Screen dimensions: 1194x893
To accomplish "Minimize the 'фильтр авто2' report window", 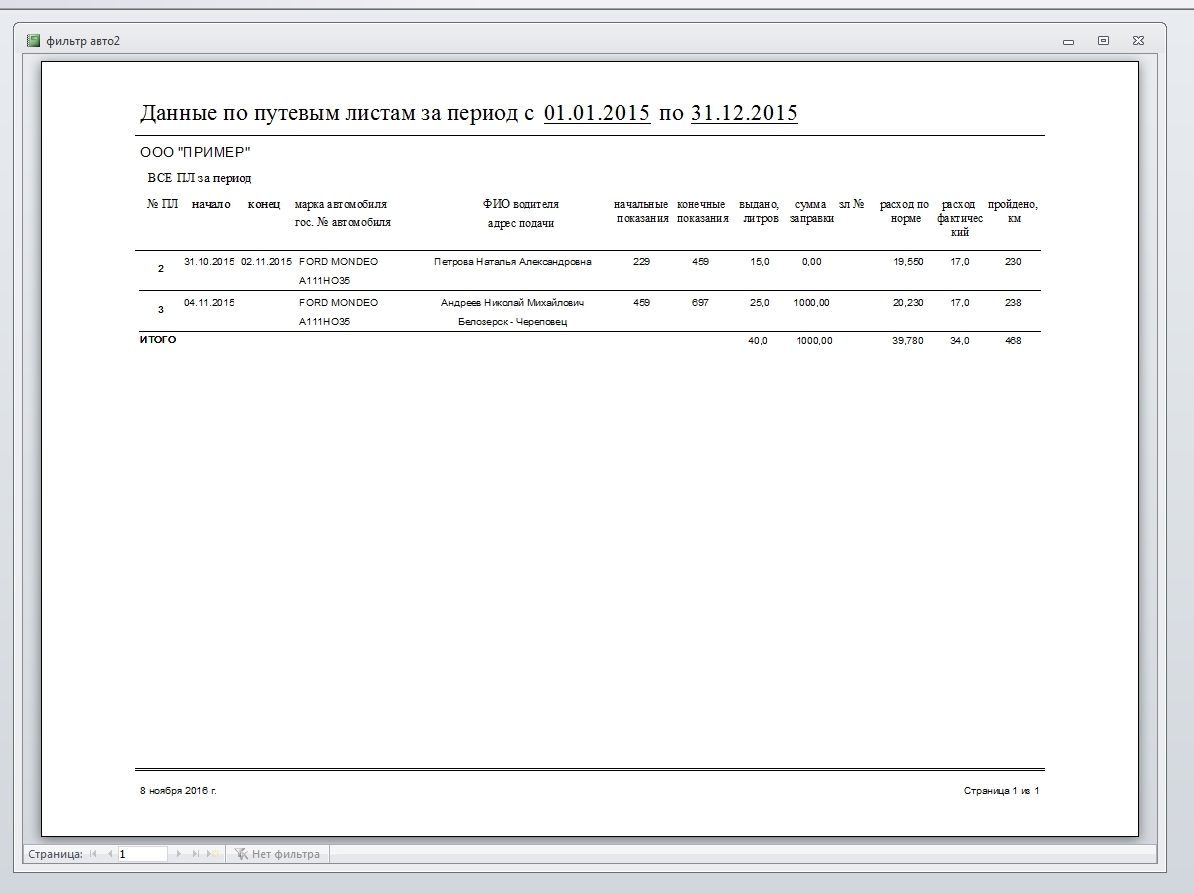I will (1068, 42).
